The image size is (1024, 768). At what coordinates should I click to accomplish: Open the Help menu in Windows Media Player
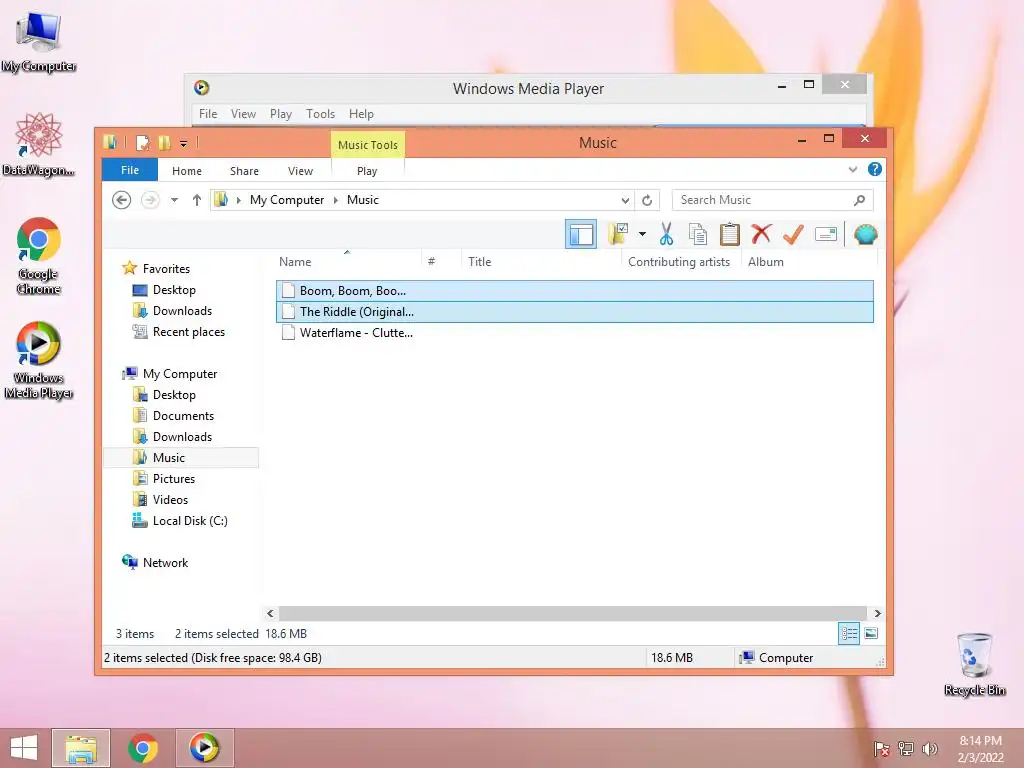tap(361, 114)
